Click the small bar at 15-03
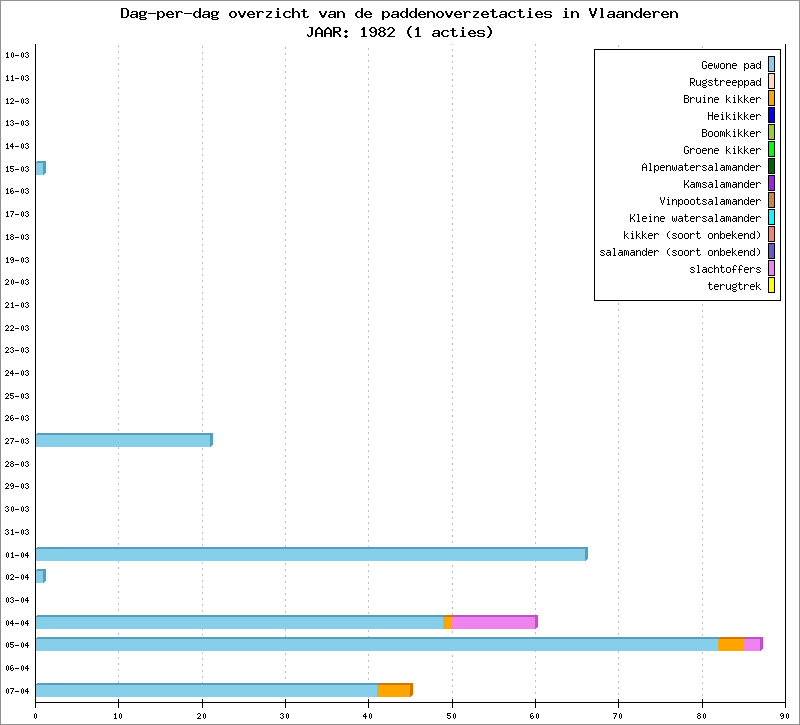This screenshot has width=800, height=725. pos(40,168)
